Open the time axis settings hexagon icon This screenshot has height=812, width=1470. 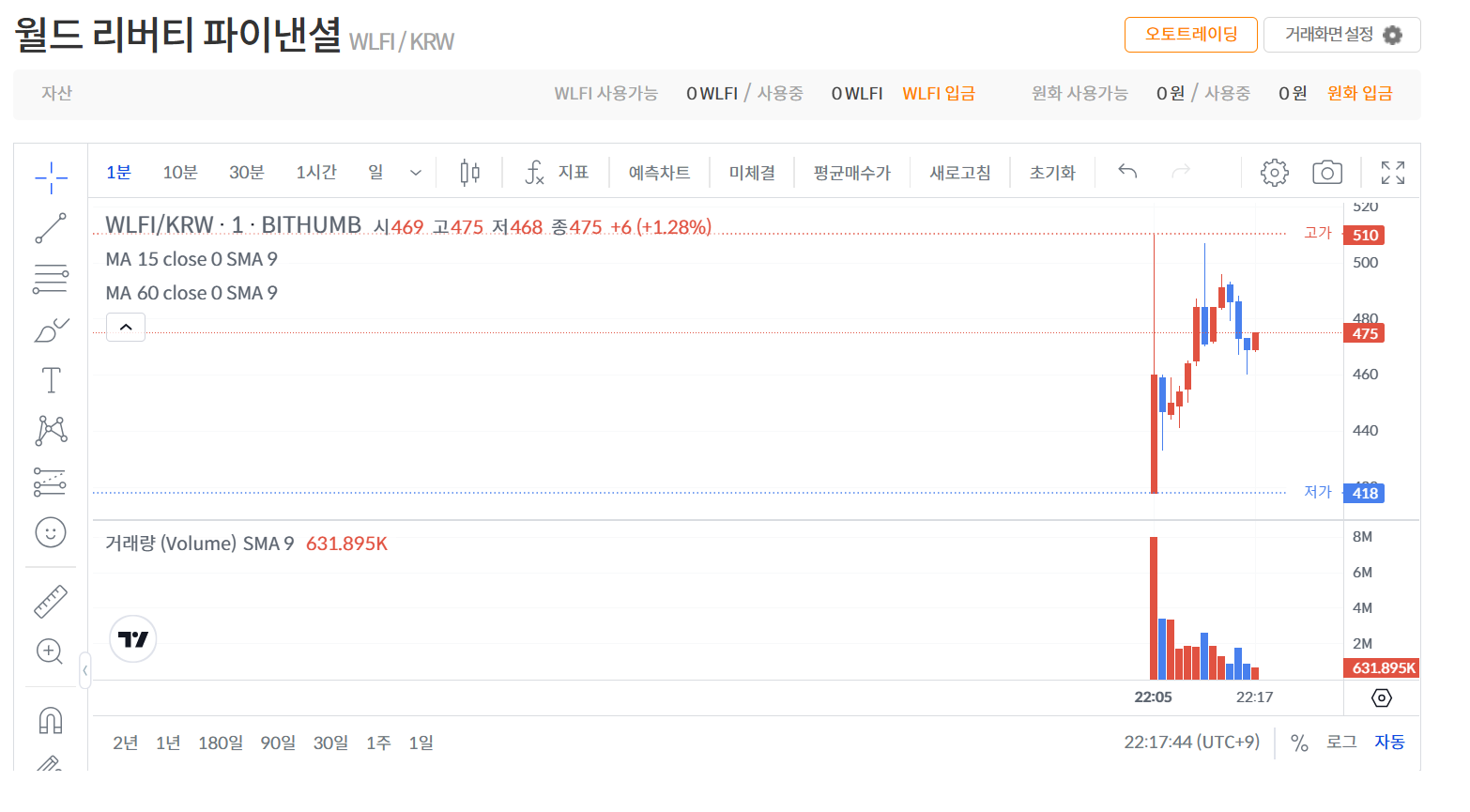click(1382, 697)
